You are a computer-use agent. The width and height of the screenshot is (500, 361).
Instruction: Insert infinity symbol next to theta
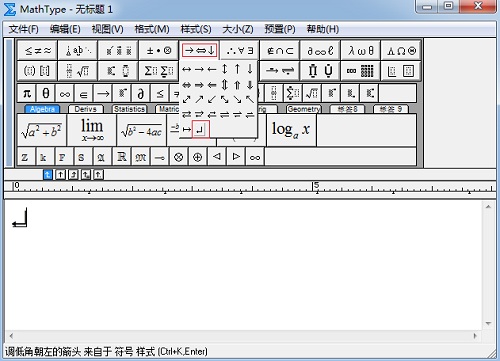tap(65, 93)
